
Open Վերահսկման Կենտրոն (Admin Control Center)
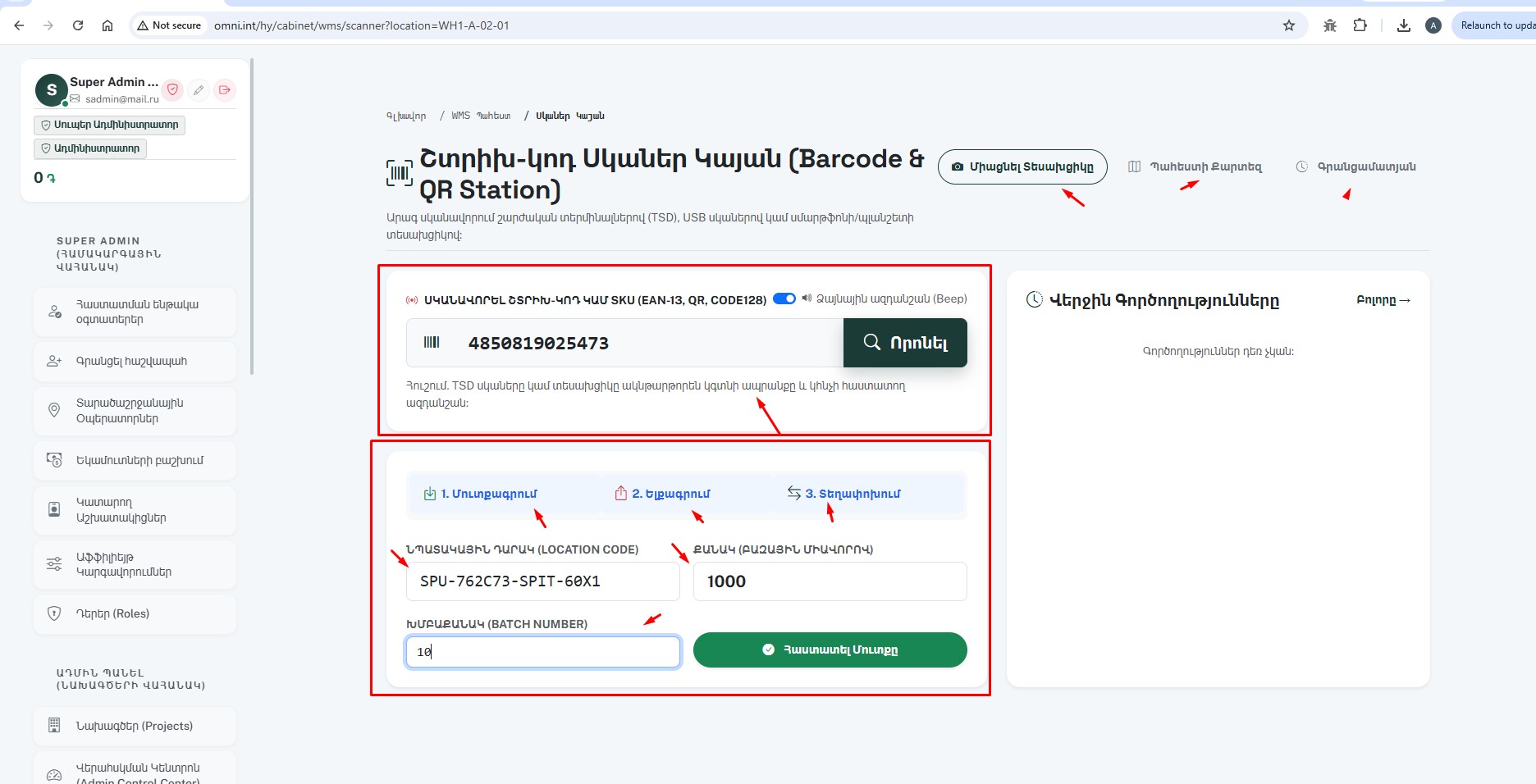[135, 771]
